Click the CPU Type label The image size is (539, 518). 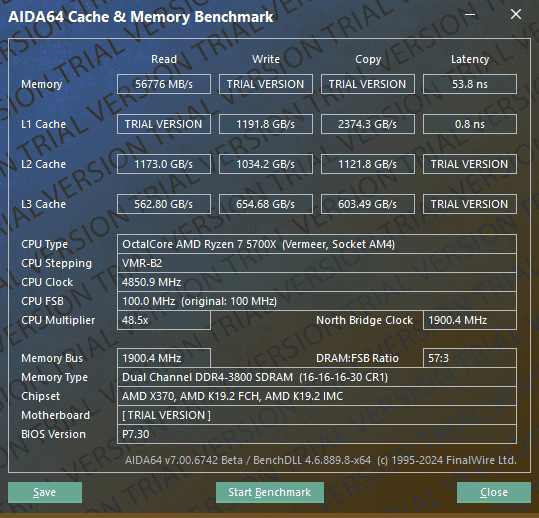pos(44,244)
